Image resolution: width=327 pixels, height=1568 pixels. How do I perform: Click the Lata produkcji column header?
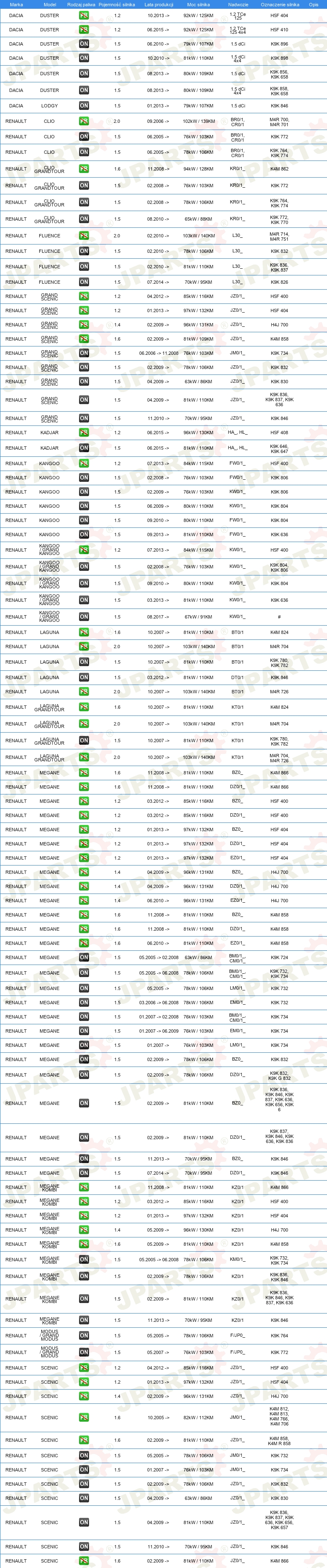159,4
